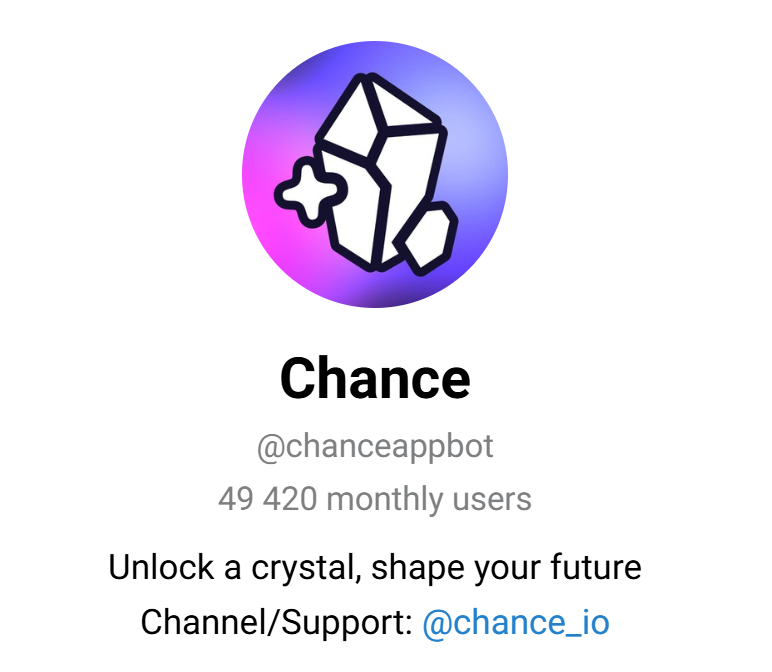Screen dimensions: 772x672
Task: Select the bold Chance bot name
Action: pyautogui.click(x=375, y=378)
